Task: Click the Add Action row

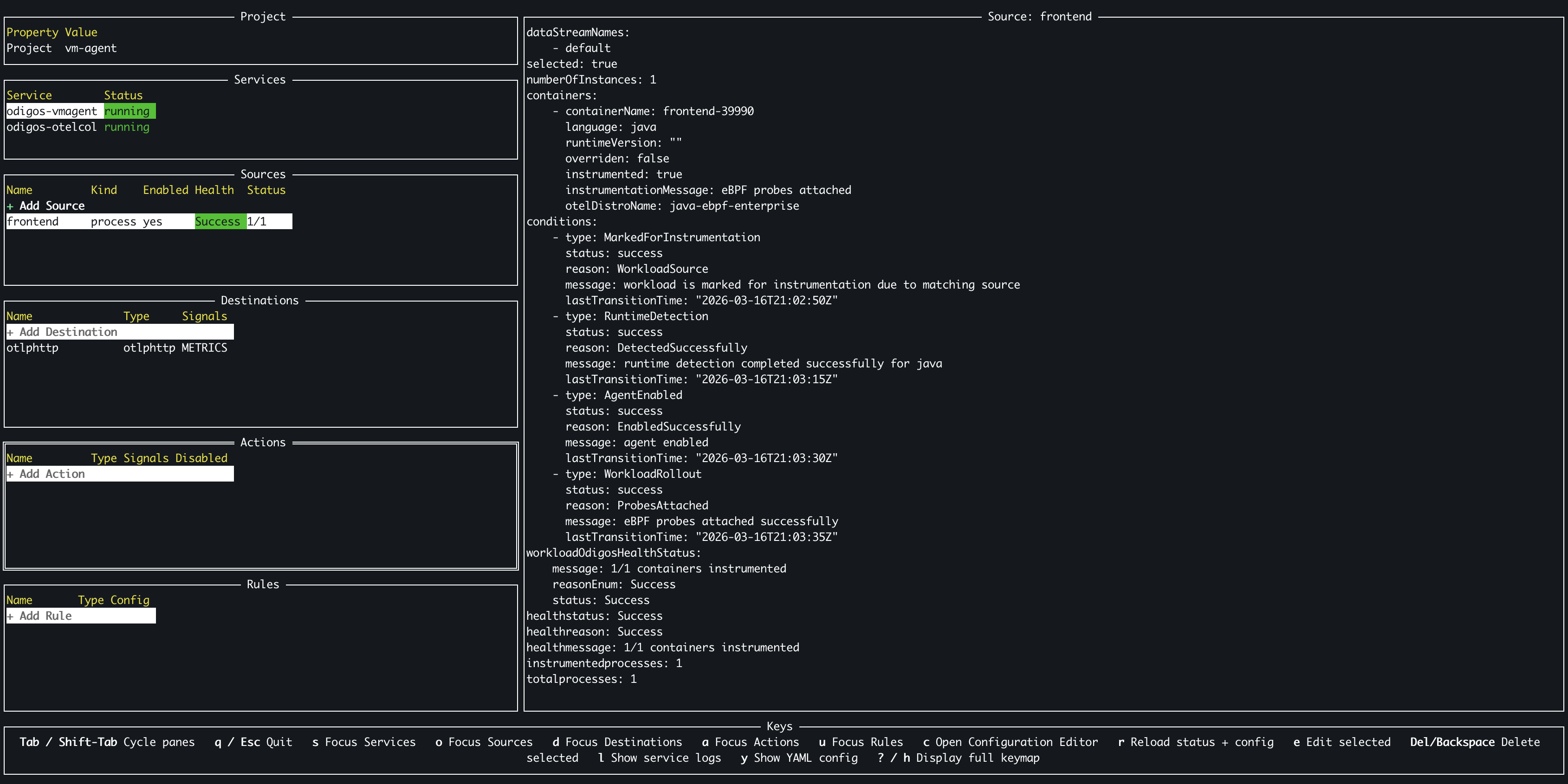Action: pos(52,475)
